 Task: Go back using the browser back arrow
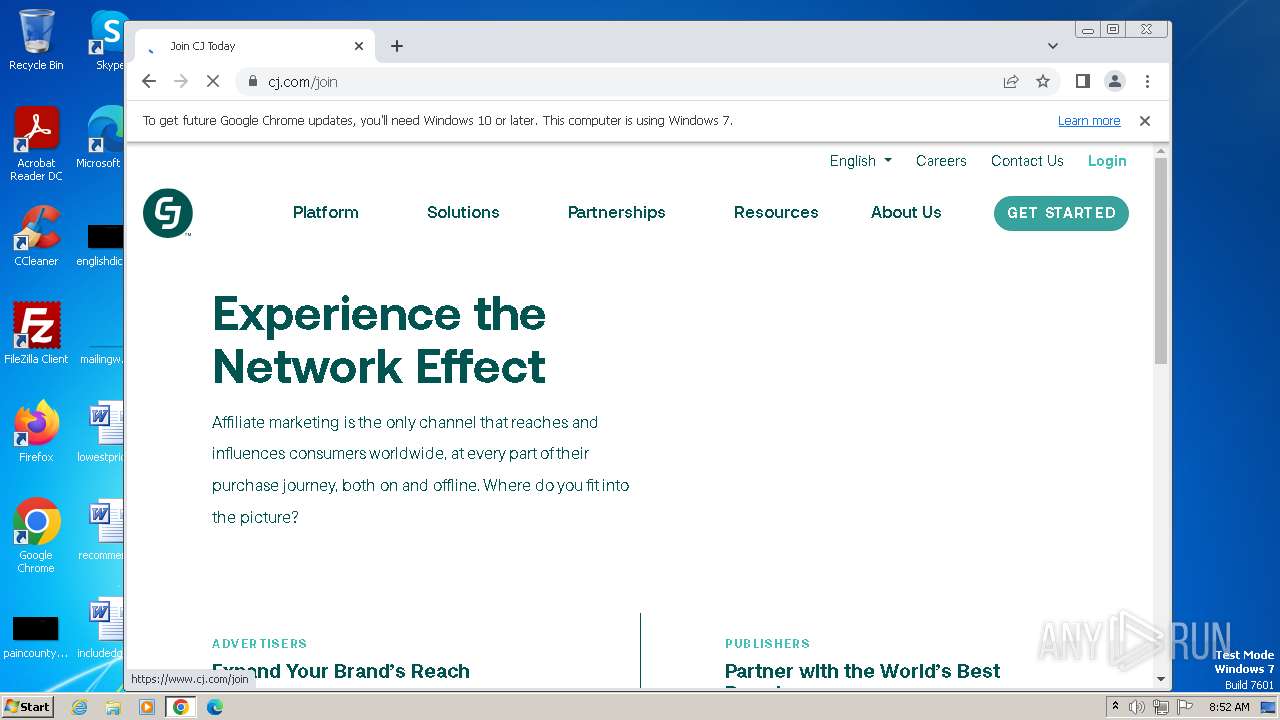[x=149, y=82]
